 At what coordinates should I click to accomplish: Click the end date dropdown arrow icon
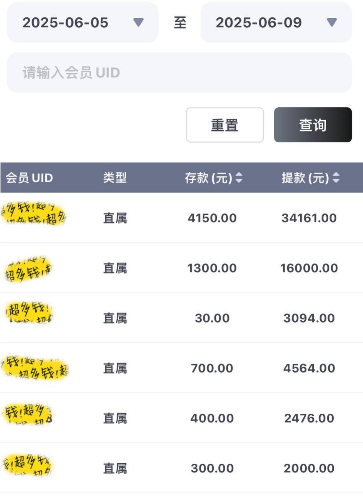(x=332, y=22)
